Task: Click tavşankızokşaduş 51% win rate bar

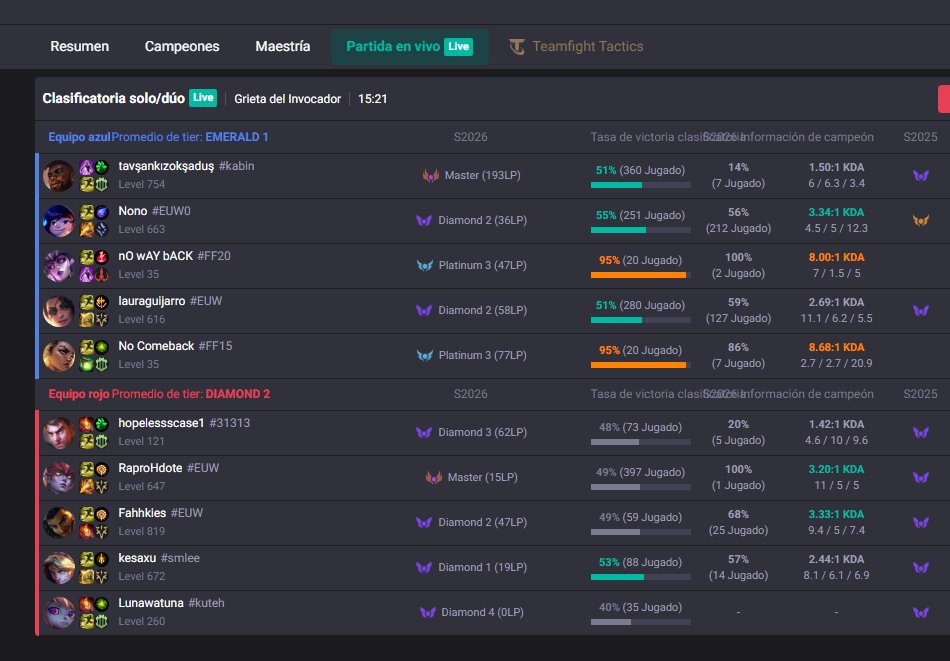Action: click(x=640, y=185)
